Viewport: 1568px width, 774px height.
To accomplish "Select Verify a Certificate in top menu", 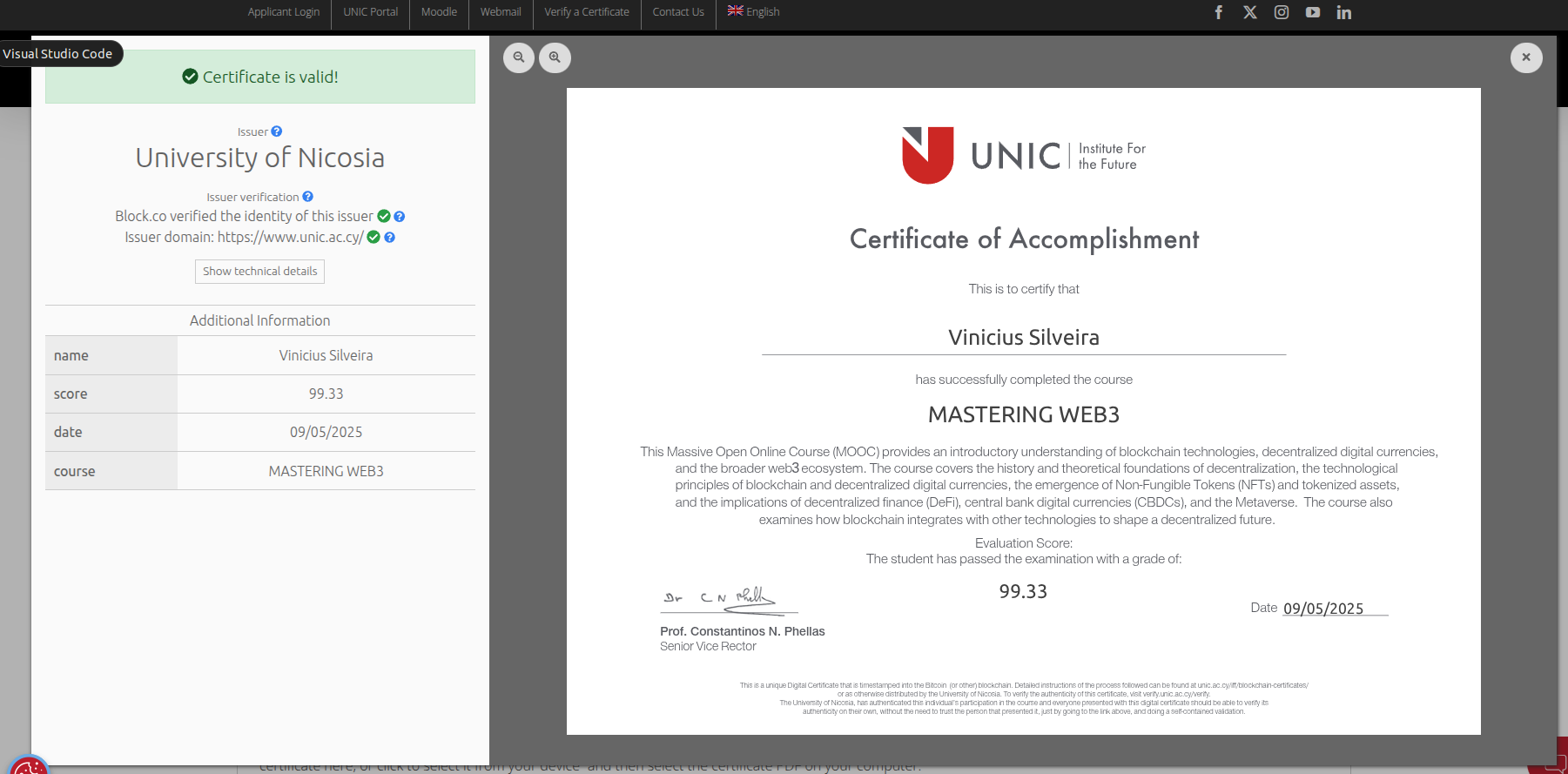I will click(x=587, y=12).
